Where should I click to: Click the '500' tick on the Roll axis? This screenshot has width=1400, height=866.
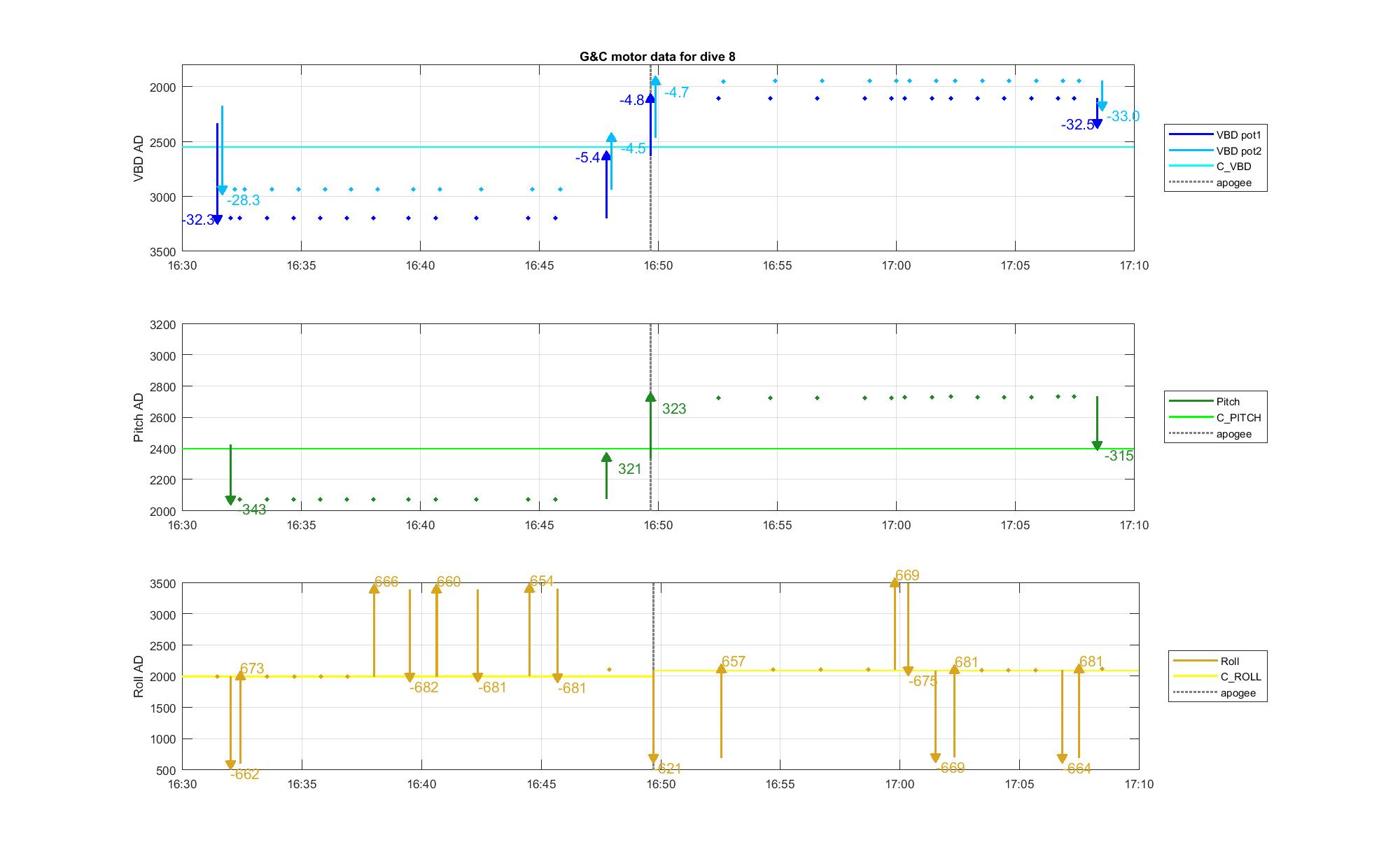point(166,770)
